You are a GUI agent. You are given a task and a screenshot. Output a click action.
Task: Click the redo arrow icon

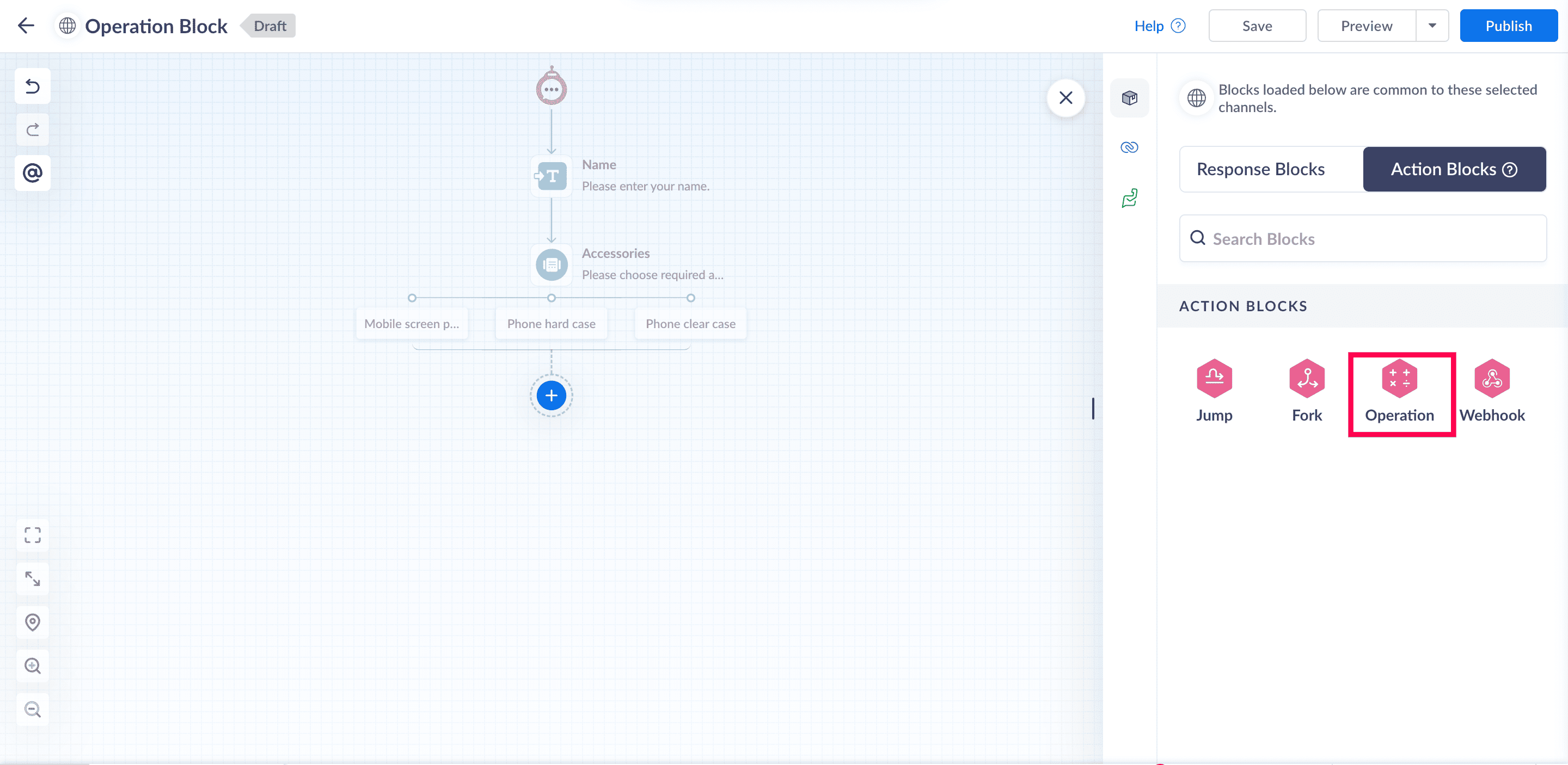(33, 129)
